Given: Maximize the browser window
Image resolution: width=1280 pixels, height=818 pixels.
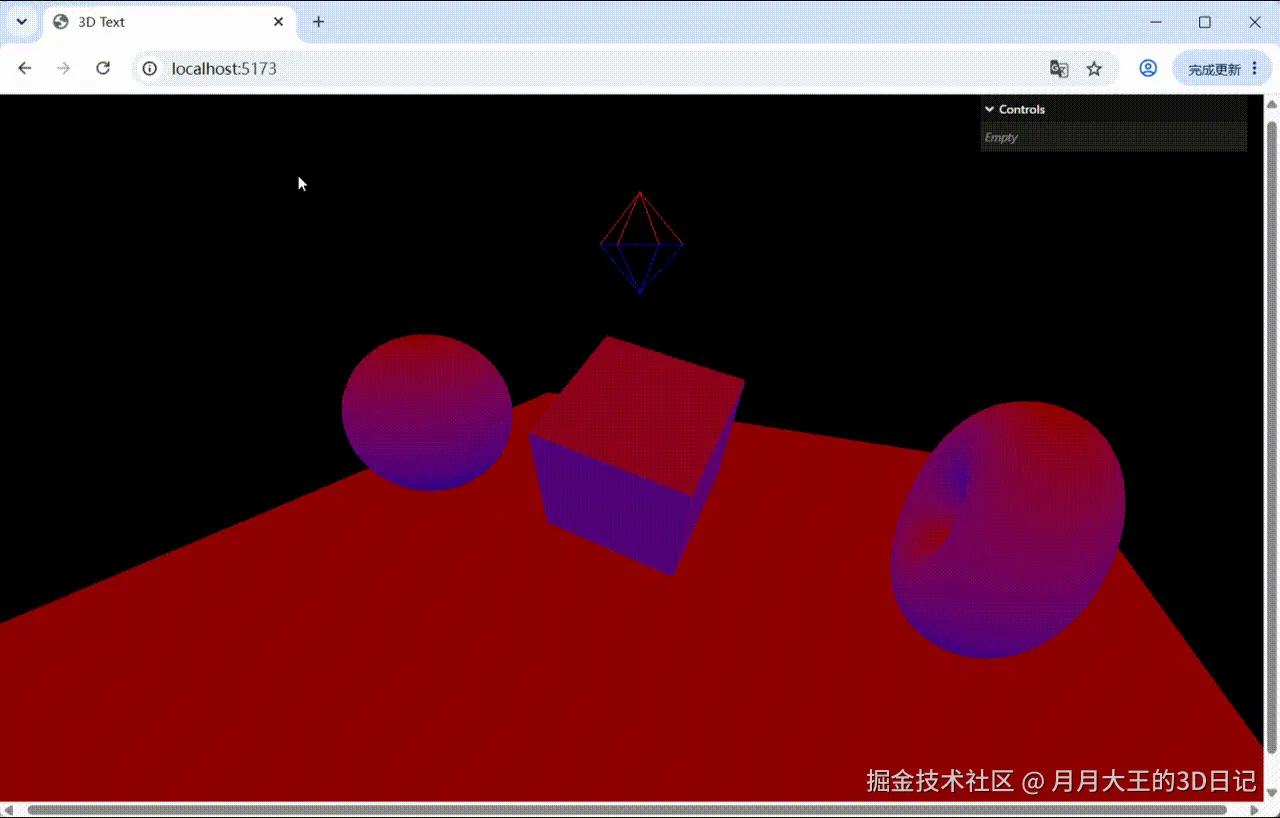Looking at the screenshot, I should pyautogui.click(x=1205, y=22).
